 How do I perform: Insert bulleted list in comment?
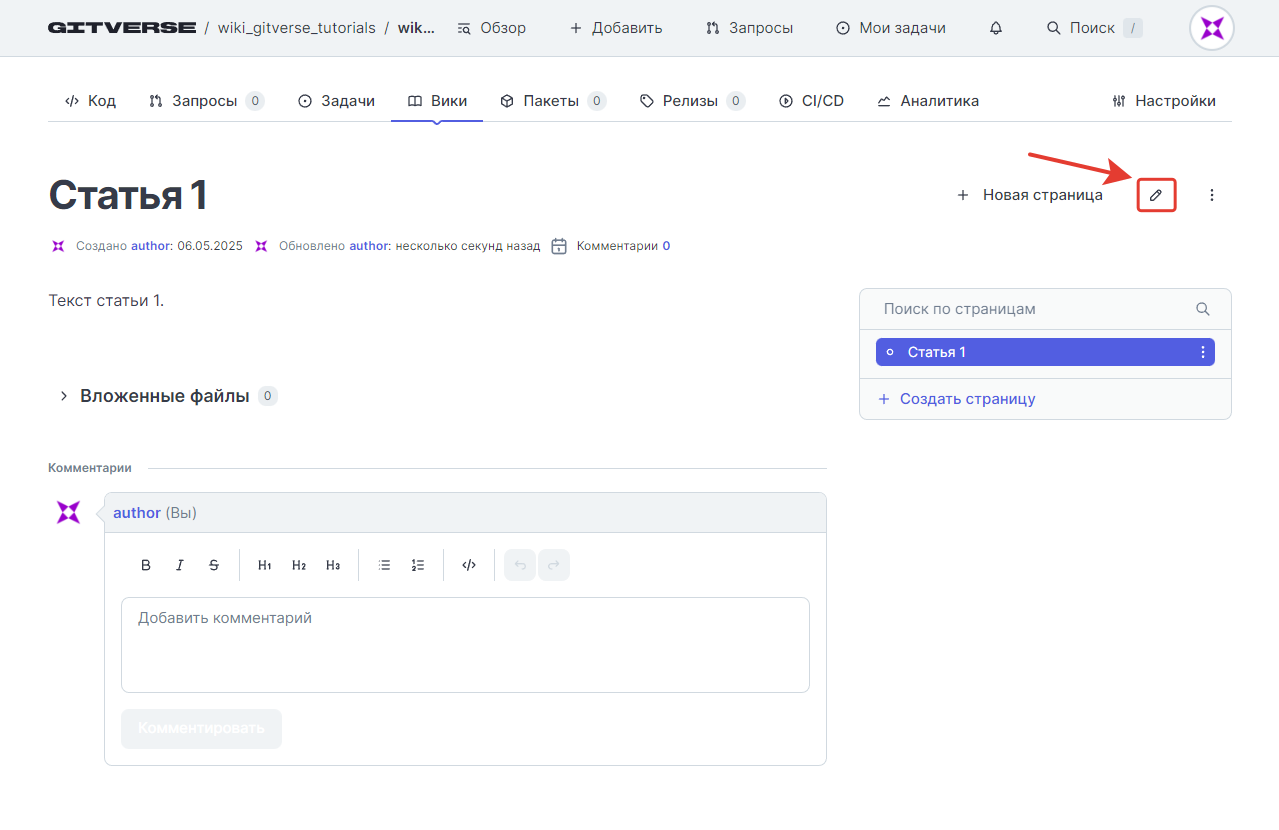[384, 565]
